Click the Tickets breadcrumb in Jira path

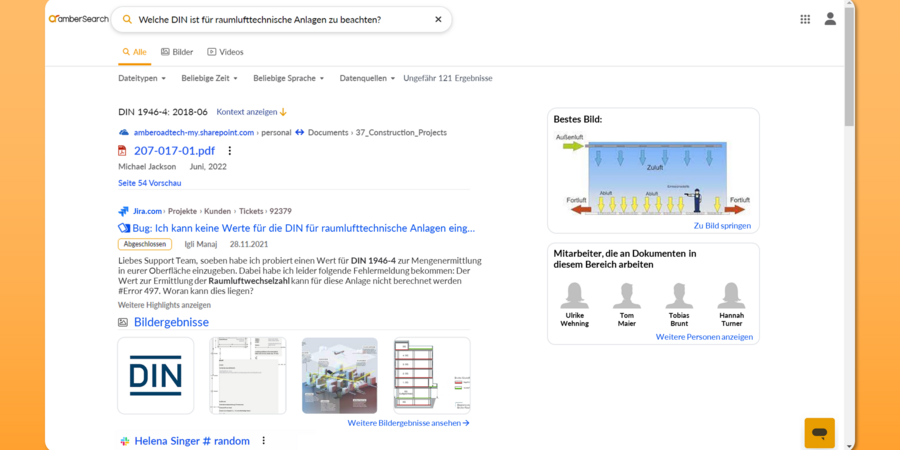point(252,211)
